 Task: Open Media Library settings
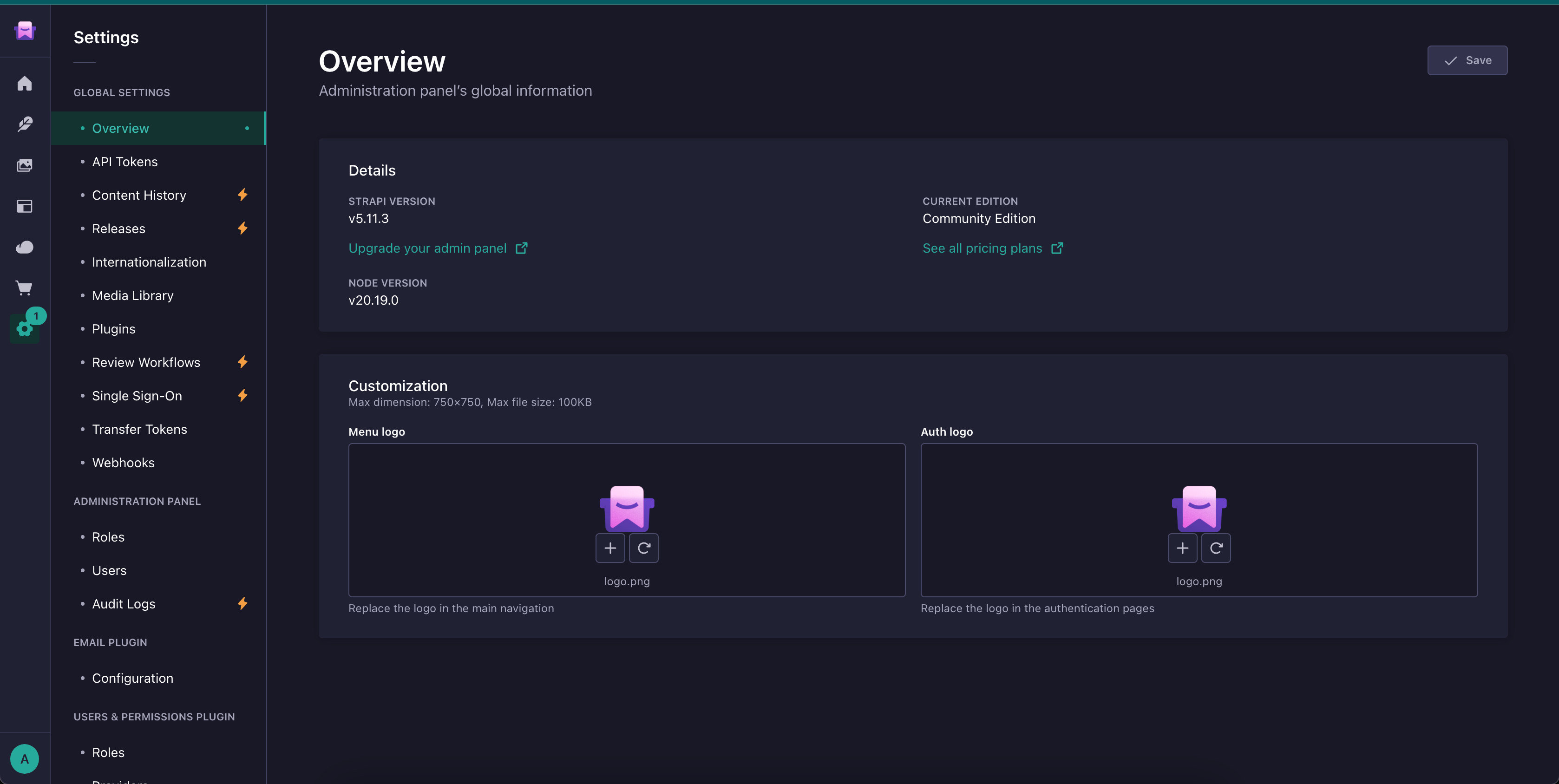pos(158,295)
